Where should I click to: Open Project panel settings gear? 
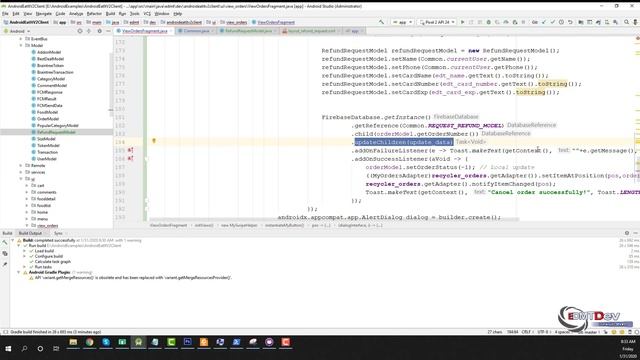click(x=100, y=31)
